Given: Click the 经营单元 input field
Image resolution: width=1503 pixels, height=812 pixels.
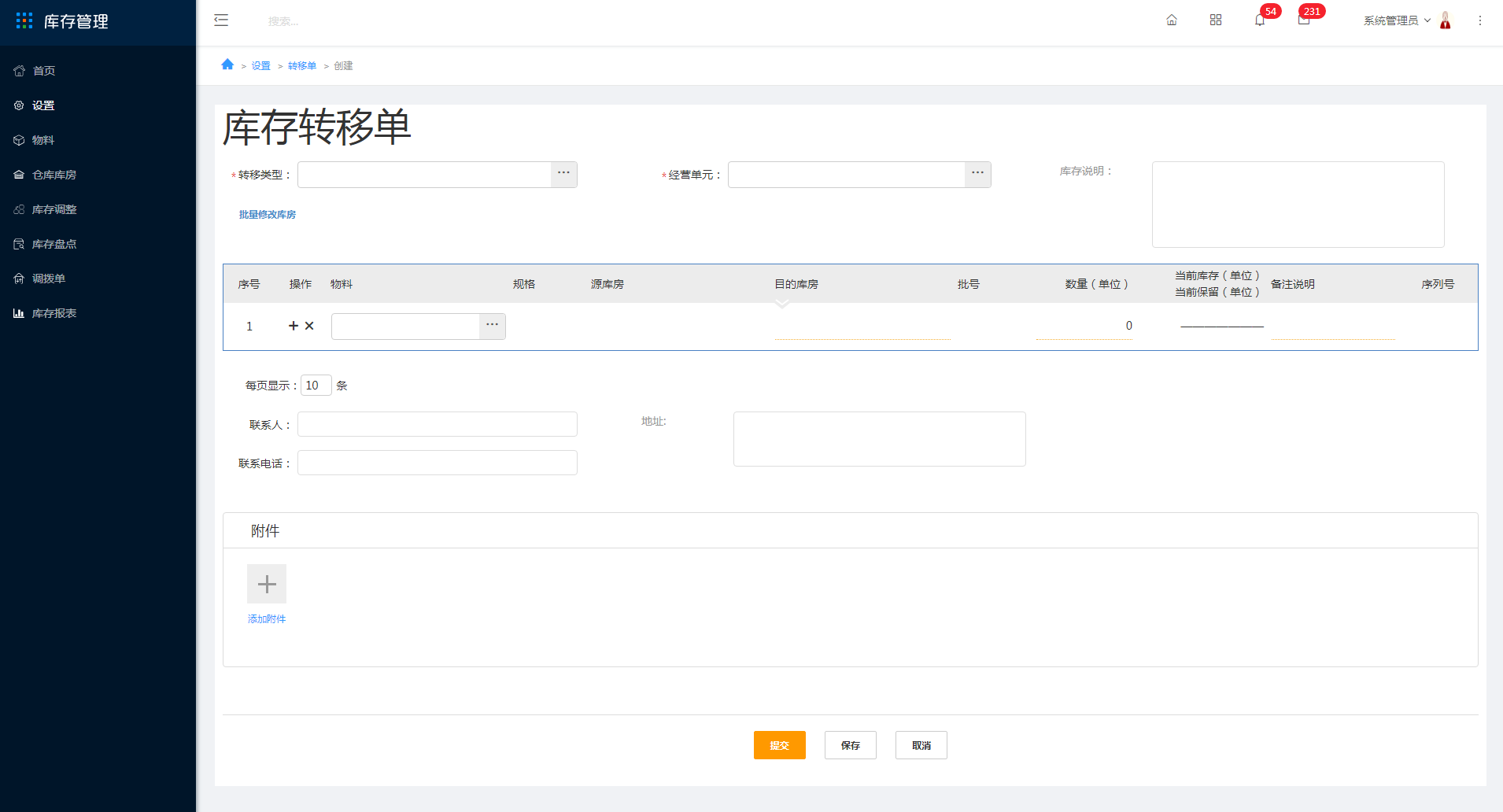Looking at the screenshot, I should [x=847, y=174].
